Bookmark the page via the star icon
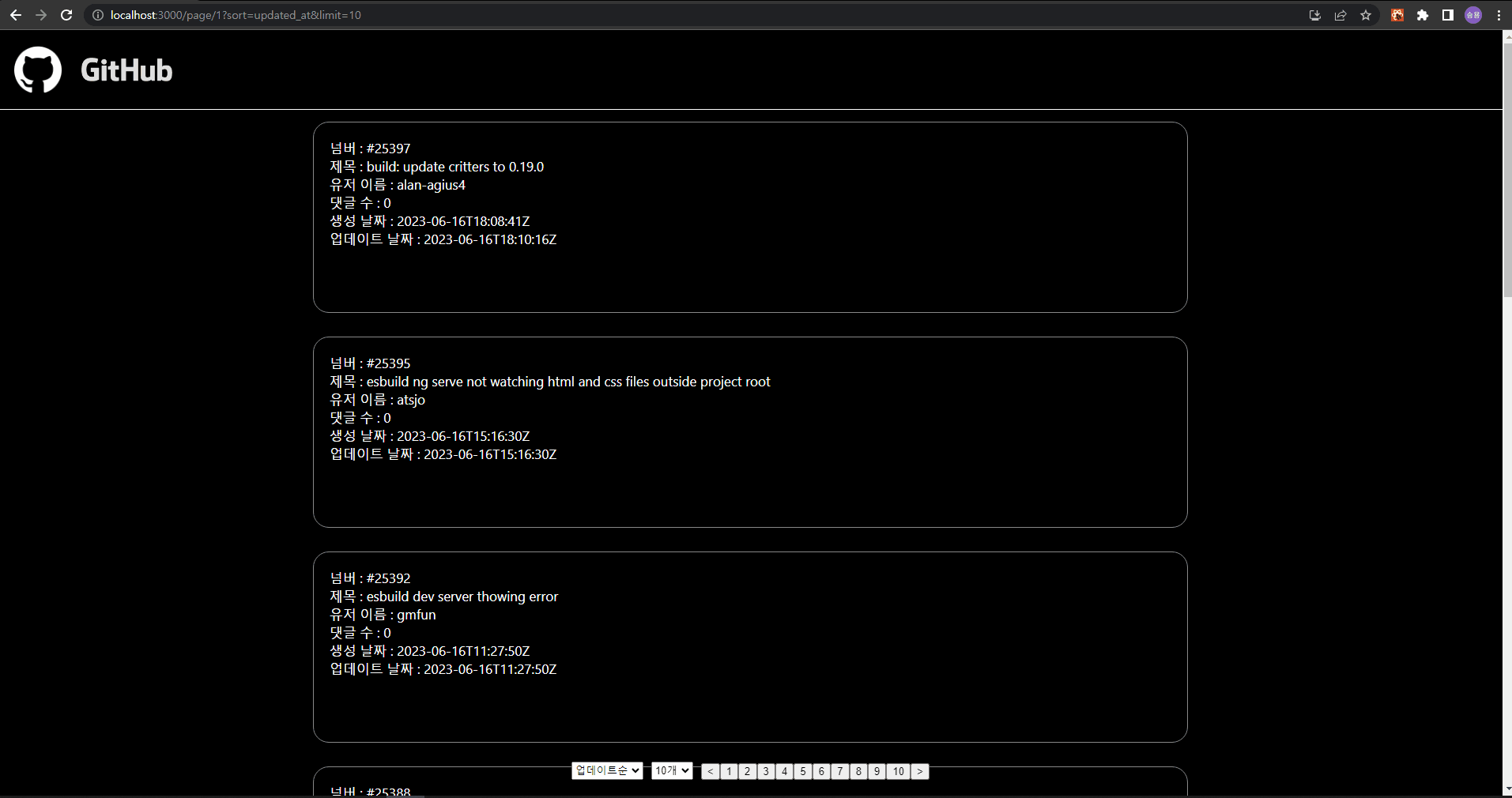Image resolution: width=1512 pixels, height=798 pixels. pos(1367,15)
